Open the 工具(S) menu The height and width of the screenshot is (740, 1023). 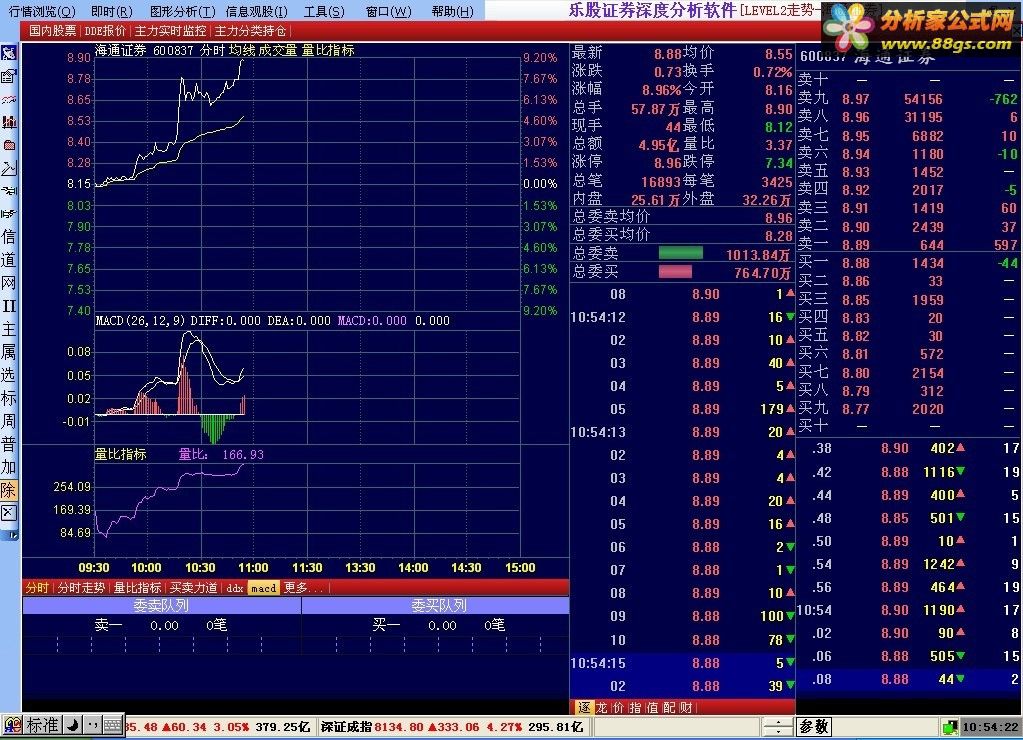tap(324, 11)
